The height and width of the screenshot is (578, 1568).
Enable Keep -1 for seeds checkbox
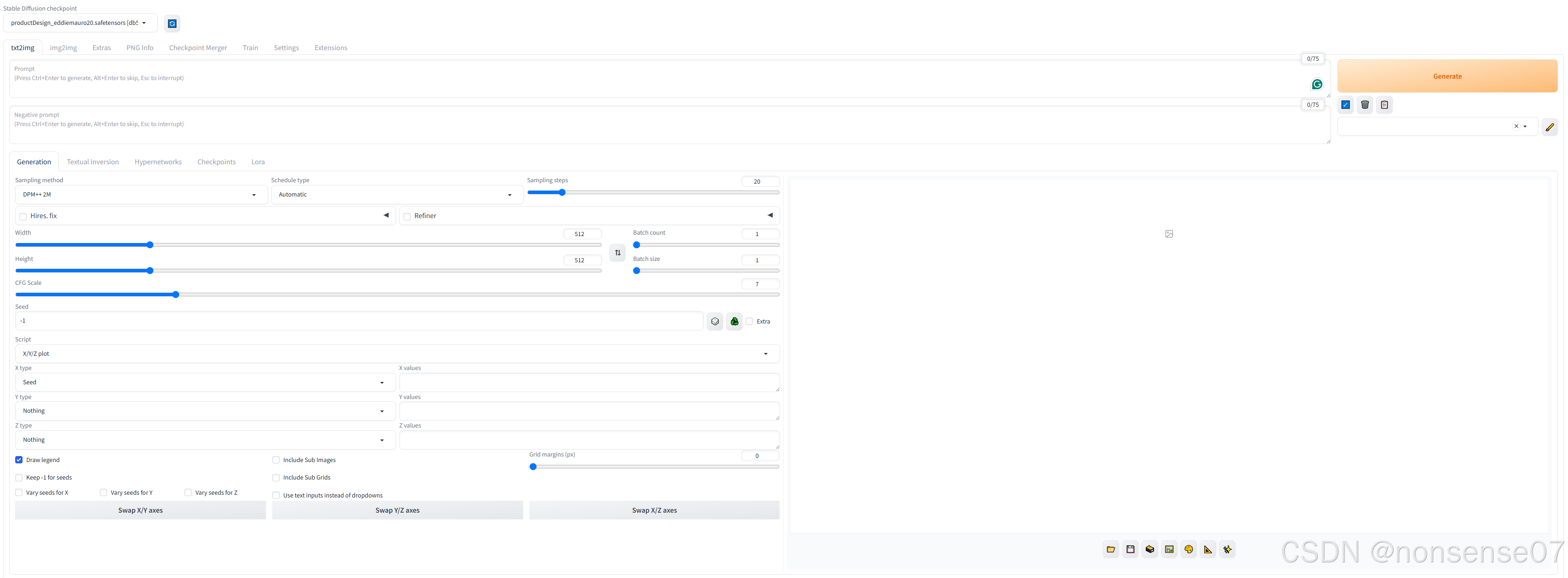click(19, 478)
